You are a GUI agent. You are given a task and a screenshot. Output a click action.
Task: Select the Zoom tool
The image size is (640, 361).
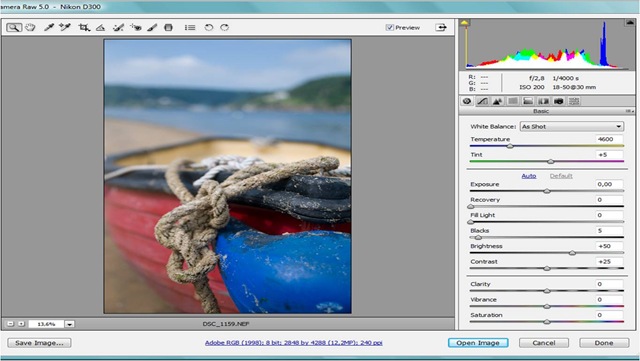click(14, 27)
